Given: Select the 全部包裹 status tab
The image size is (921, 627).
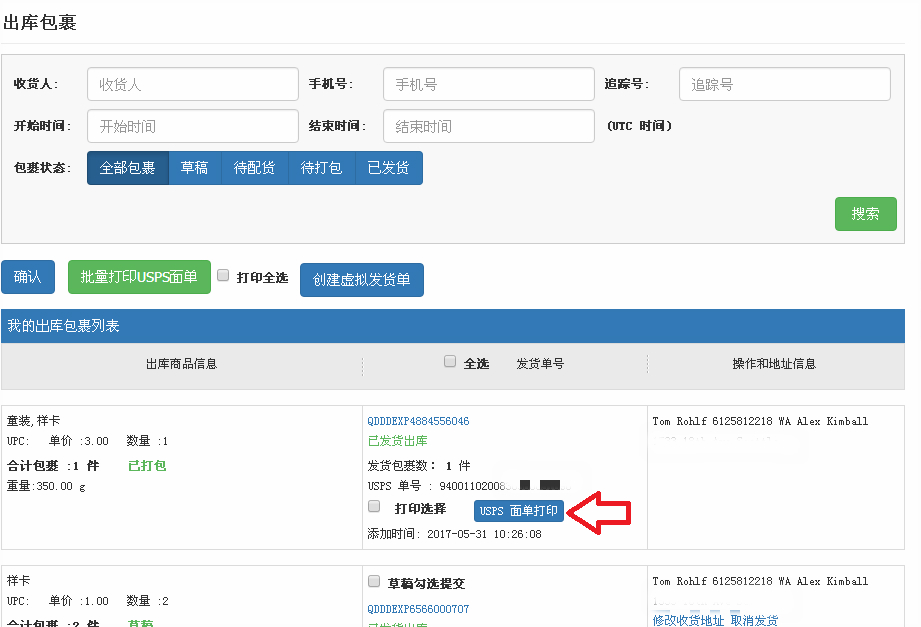Looking at the screenshot, I should pos(127,168).
